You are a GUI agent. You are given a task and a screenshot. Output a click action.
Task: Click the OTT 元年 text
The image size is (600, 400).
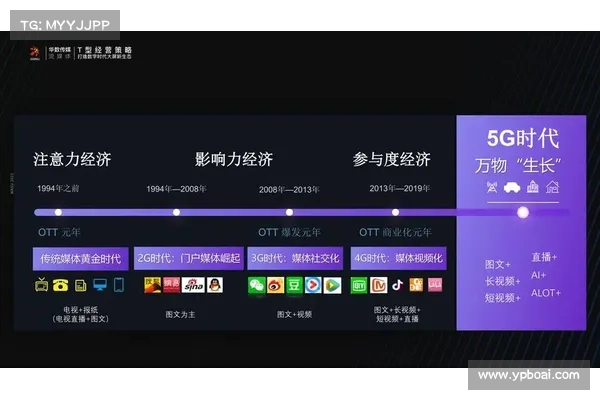click(59, 232)
